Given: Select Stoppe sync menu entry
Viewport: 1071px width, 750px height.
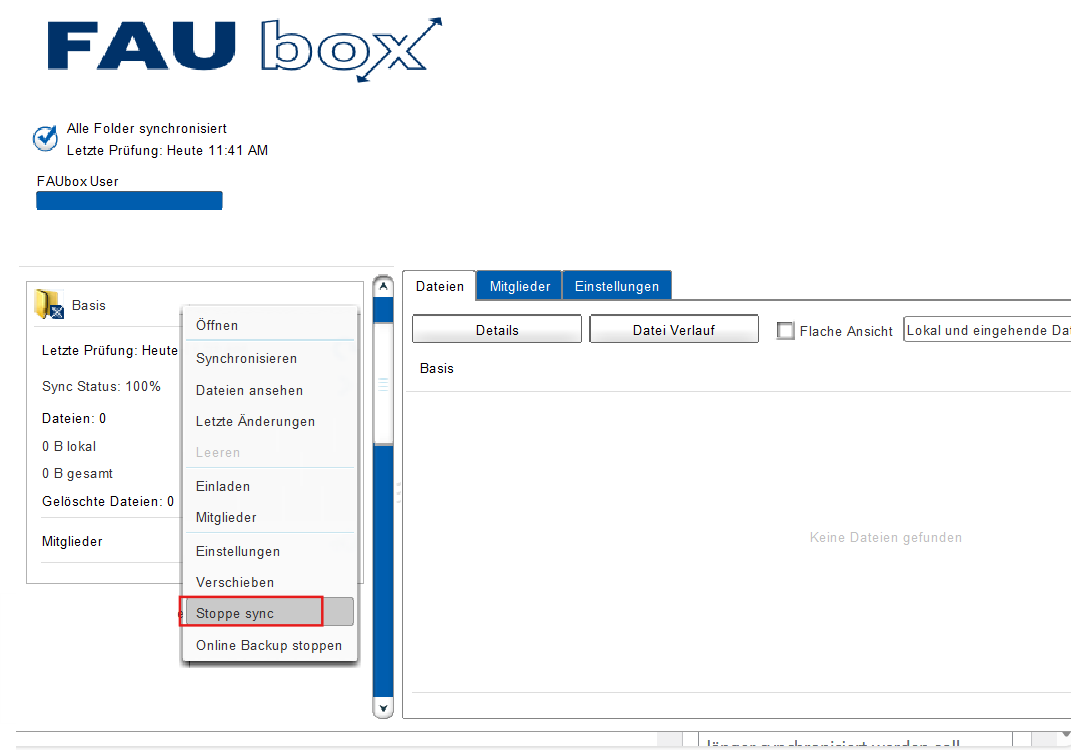Looking at the screenshot, I should pos(270,613).
